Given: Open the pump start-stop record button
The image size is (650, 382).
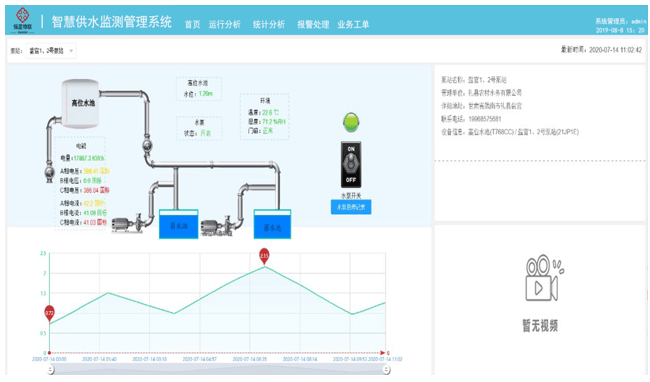Looking at the screenshot, I should pos(351,207).
